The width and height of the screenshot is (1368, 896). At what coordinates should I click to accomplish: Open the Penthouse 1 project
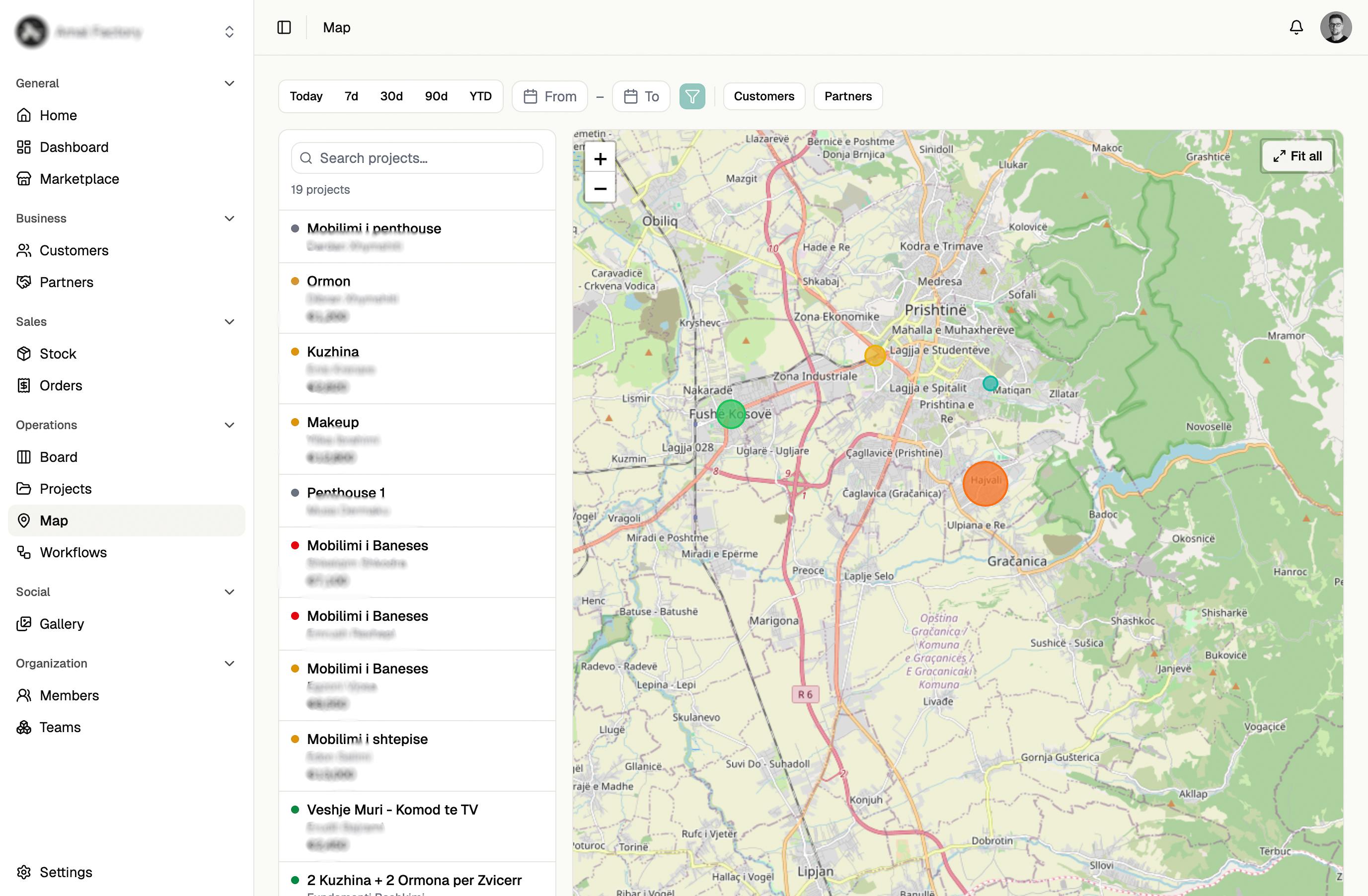417,501
